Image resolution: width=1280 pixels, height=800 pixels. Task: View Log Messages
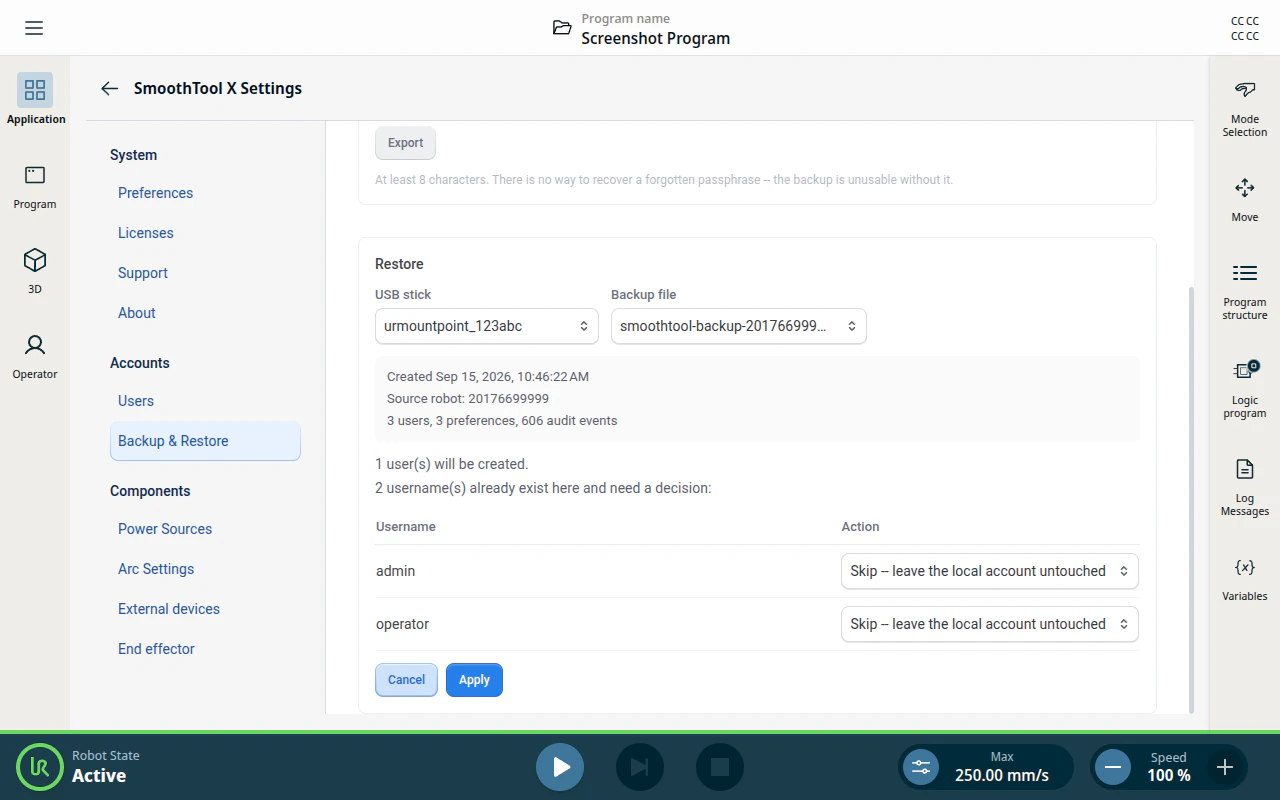point(1245,488)
